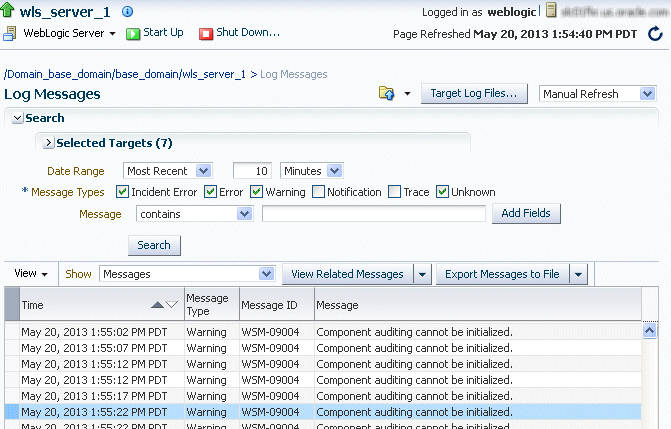This screenshot has height=429, width=671.
Task: Click the select-all table corner cell
Action: (x=12, y=304)
